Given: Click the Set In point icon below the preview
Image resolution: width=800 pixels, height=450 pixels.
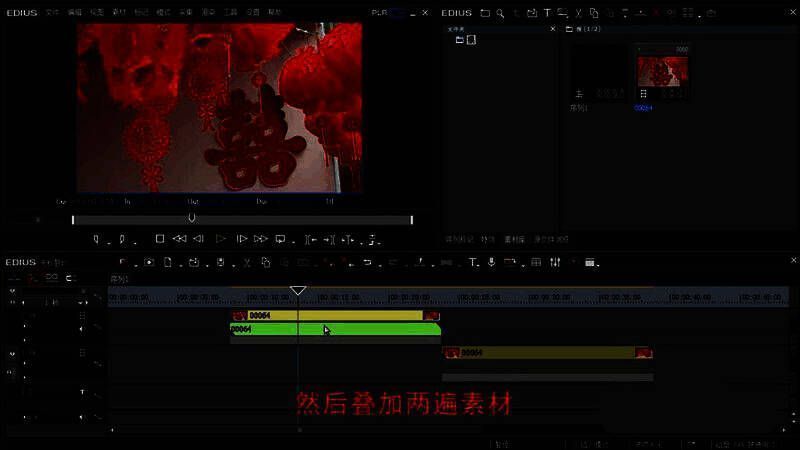Looking at the screenshot, I should click(x=97, y=239).
